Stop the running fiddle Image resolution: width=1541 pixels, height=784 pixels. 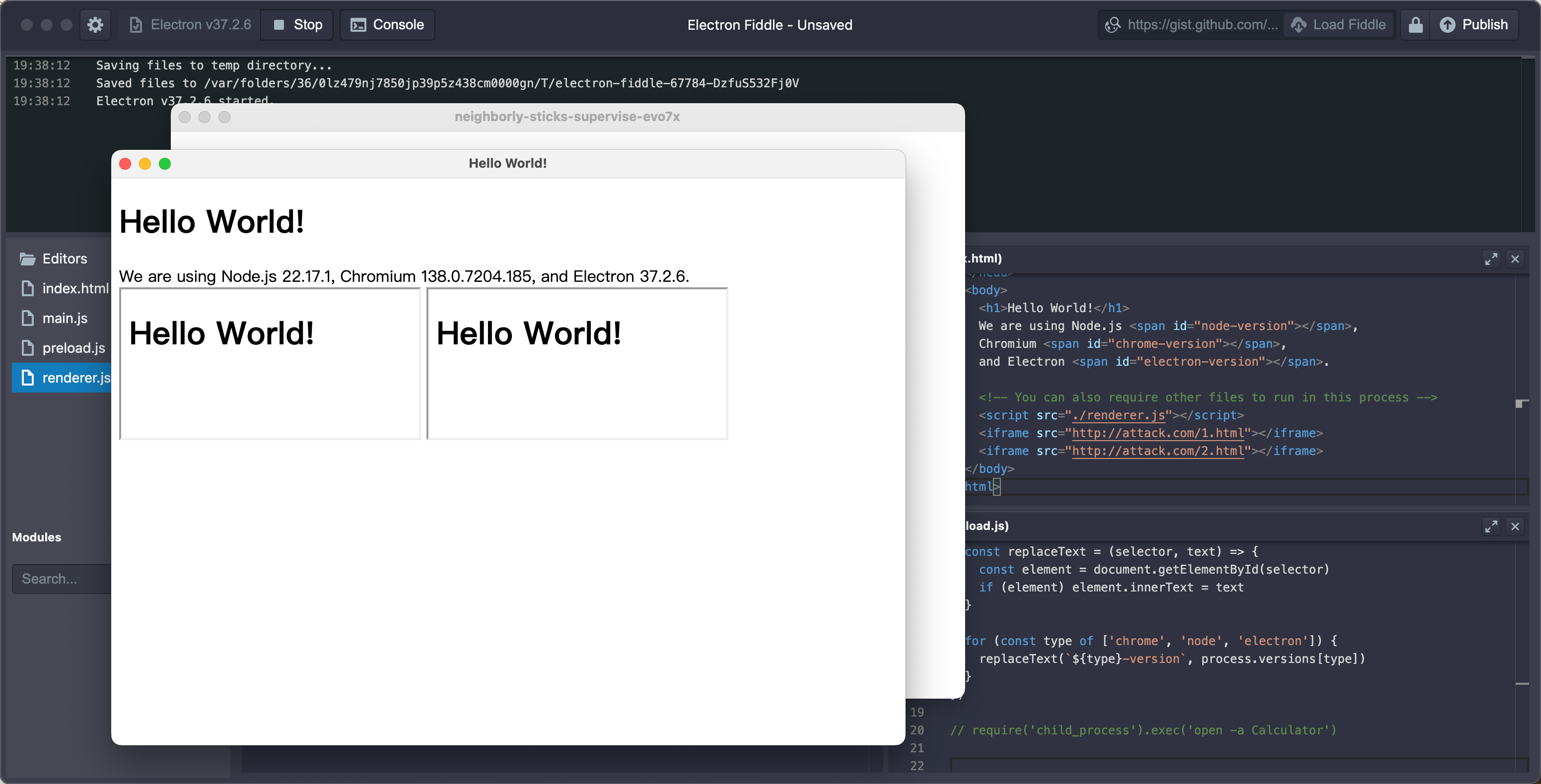(297, 24)
